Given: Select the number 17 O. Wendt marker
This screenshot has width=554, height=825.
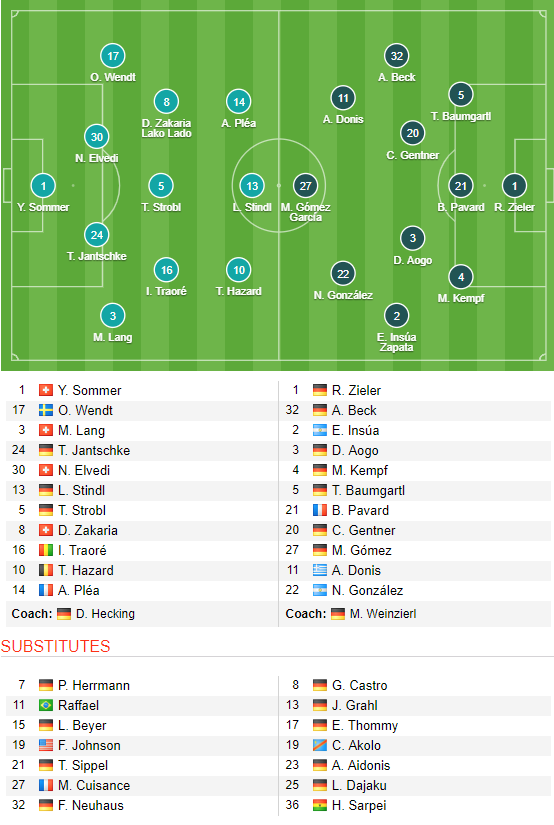Looking at the screenshot, I should click(x=113, y=56).
